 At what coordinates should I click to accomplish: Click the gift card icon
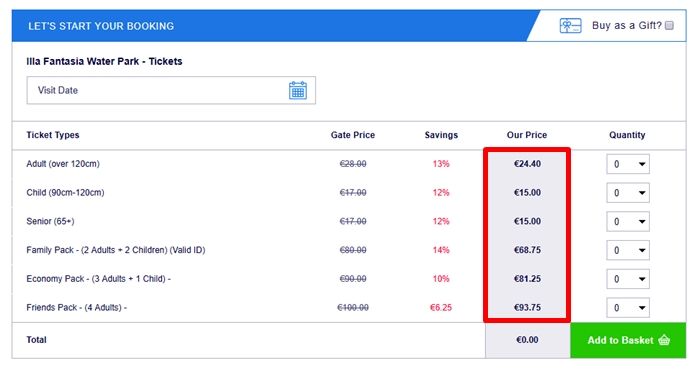click(x=570, y=25)
